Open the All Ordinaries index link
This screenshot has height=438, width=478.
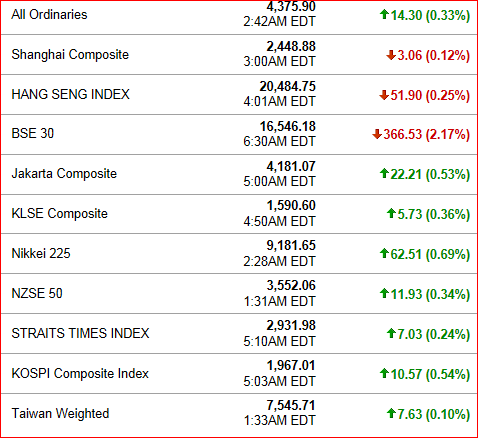point(49,14)
